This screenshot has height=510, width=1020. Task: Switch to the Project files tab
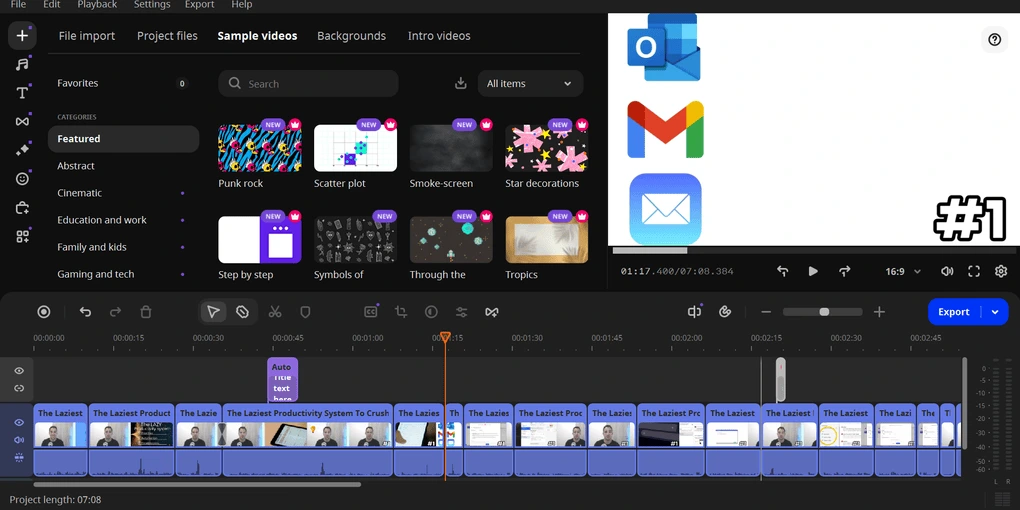[x=167, y=36]
